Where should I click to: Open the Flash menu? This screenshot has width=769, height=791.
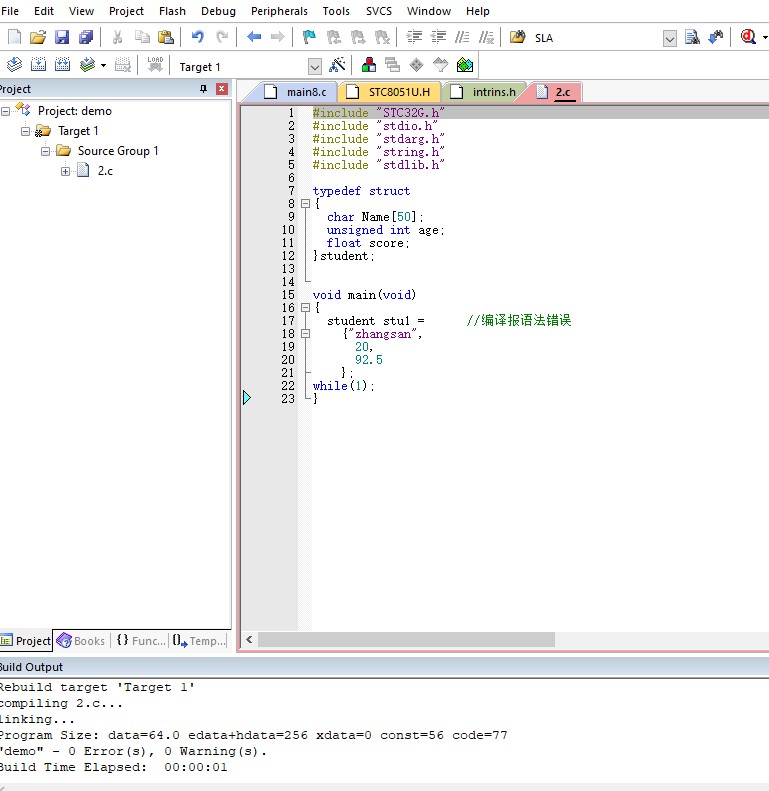click(x=172, y=11)
